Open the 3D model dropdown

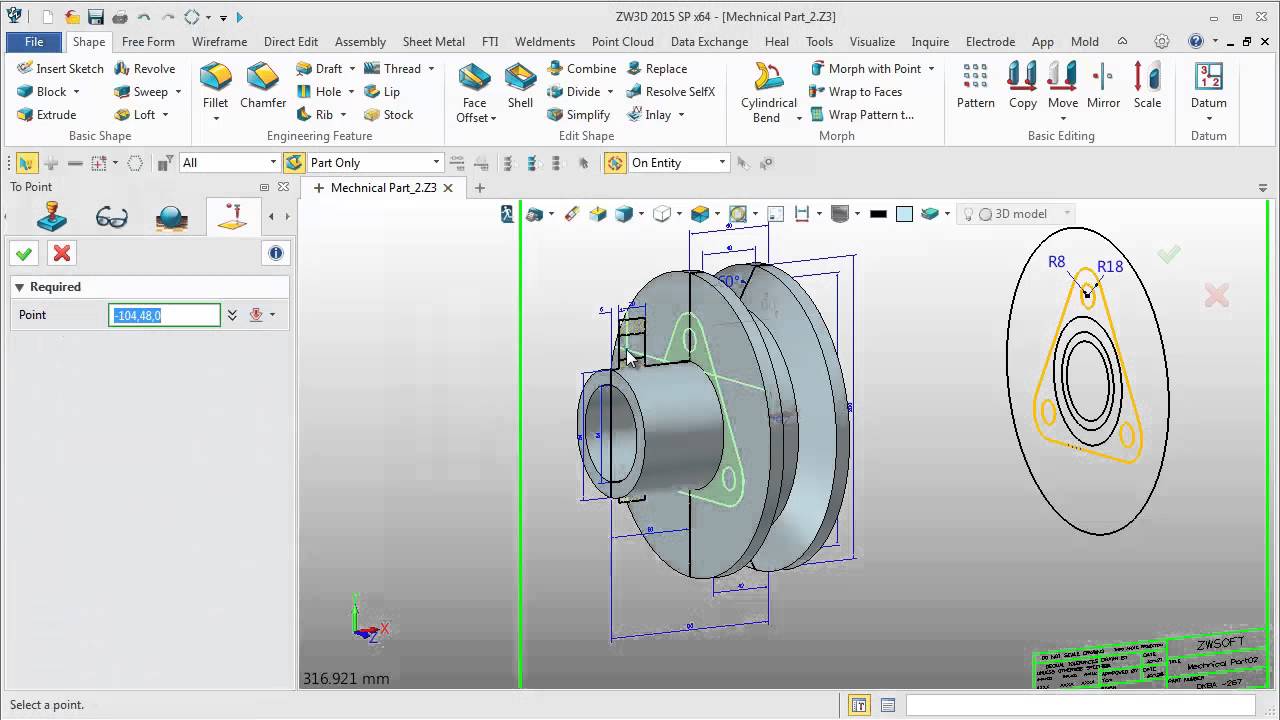[x=1067, y=213]
